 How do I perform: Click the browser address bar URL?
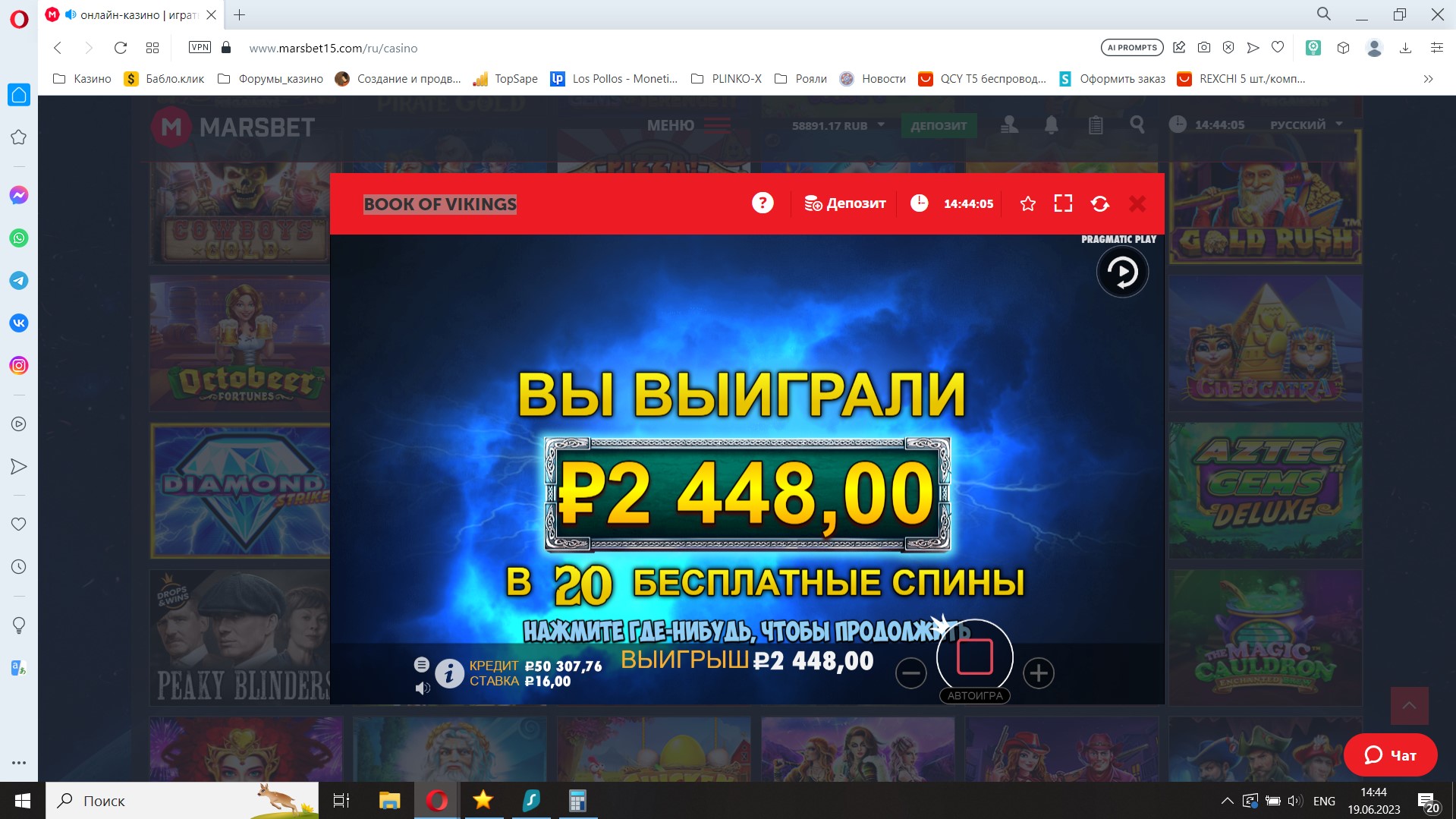click(x=333, y=48)
